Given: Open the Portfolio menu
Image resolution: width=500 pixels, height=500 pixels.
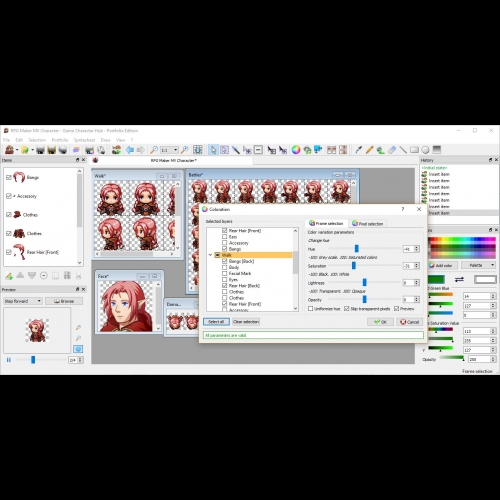Looking at the screenshot, I should 60,140.
